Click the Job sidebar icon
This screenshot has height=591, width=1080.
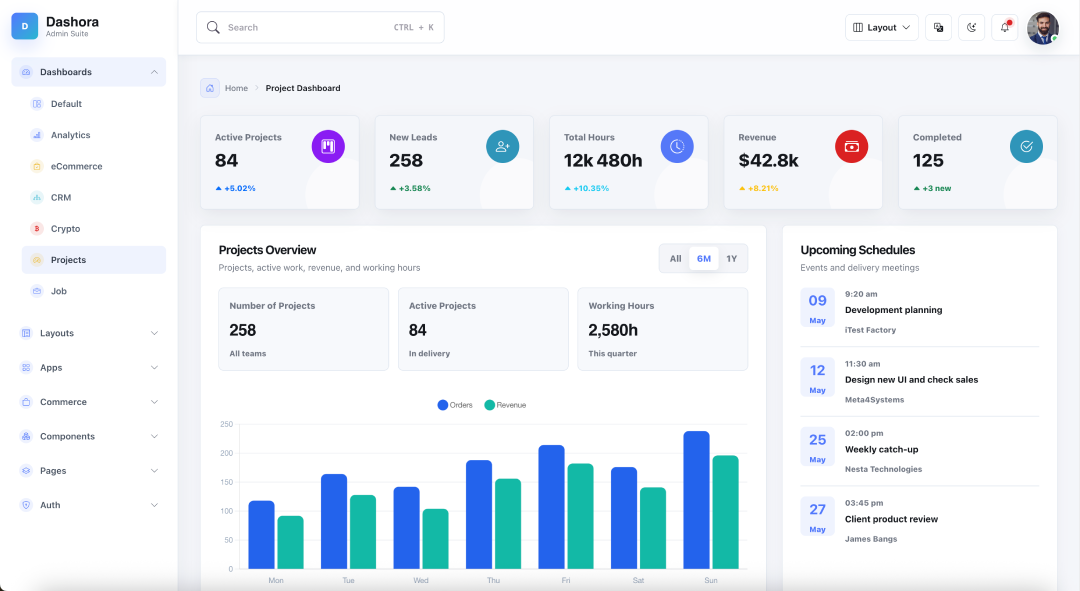pyautogui.click(x=37, y=291)
